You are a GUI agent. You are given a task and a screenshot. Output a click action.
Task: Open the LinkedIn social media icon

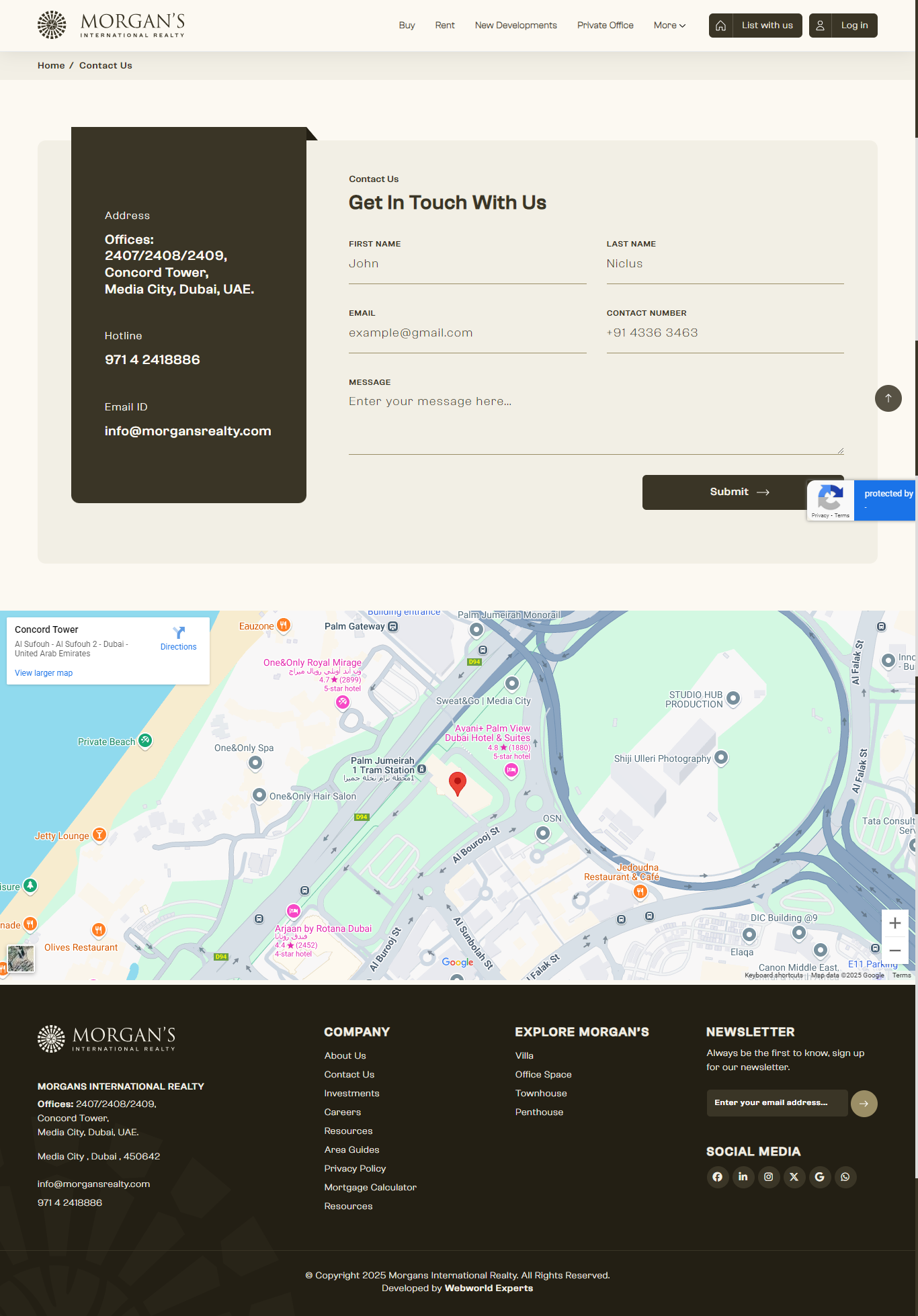pos(743,1177)
